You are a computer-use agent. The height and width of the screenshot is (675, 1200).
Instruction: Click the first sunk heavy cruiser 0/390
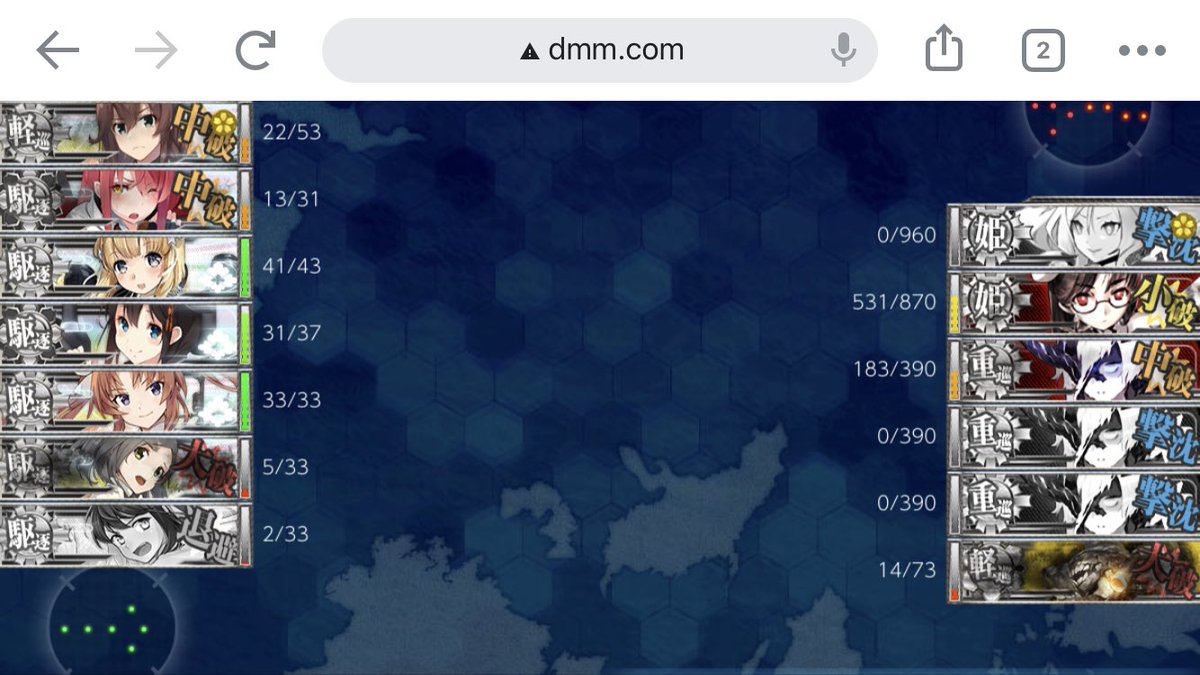[1073, 437]
